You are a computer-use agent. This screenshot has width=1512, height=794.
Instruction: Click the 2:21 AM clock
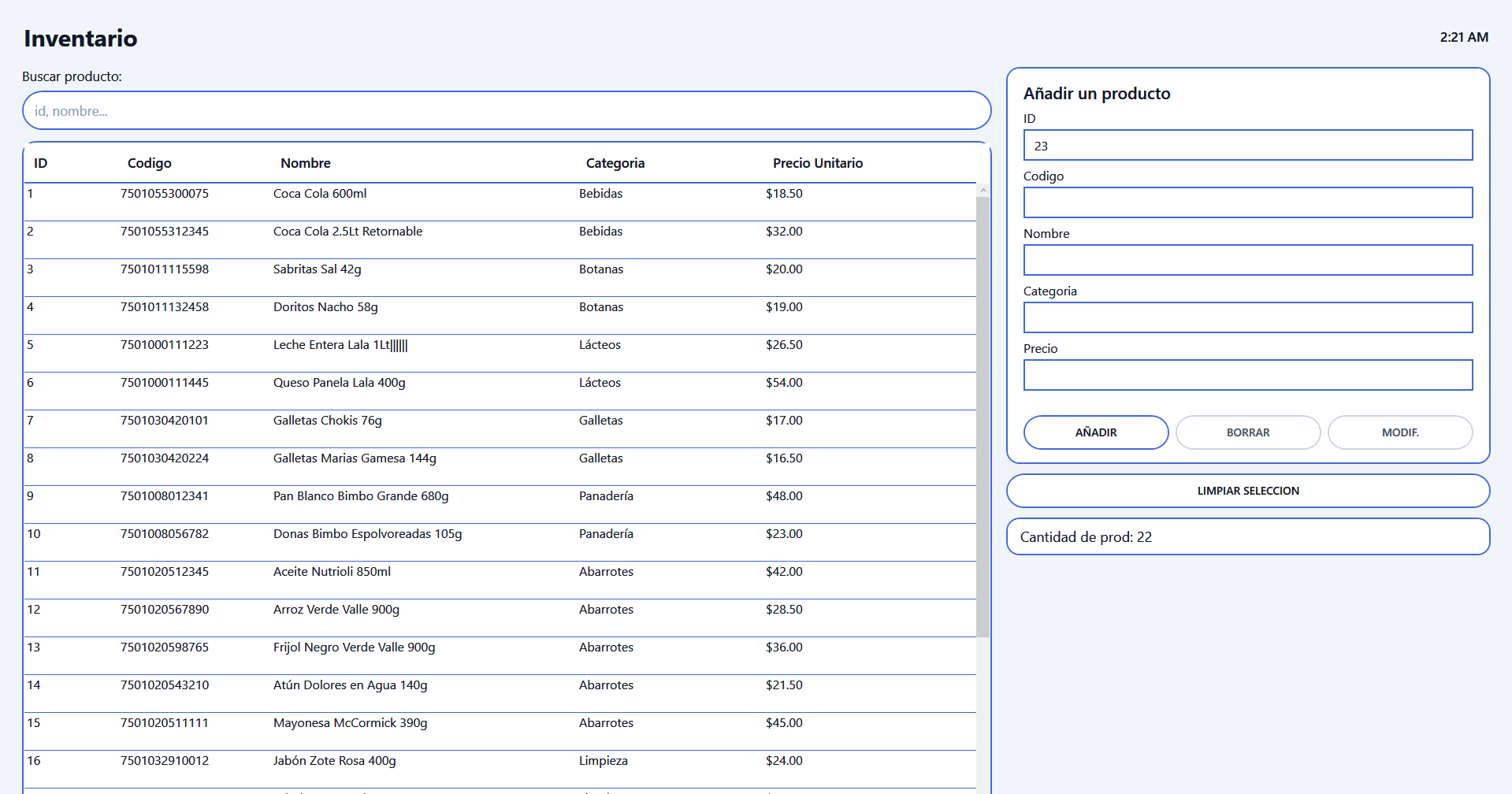(x=1464, y=37)
